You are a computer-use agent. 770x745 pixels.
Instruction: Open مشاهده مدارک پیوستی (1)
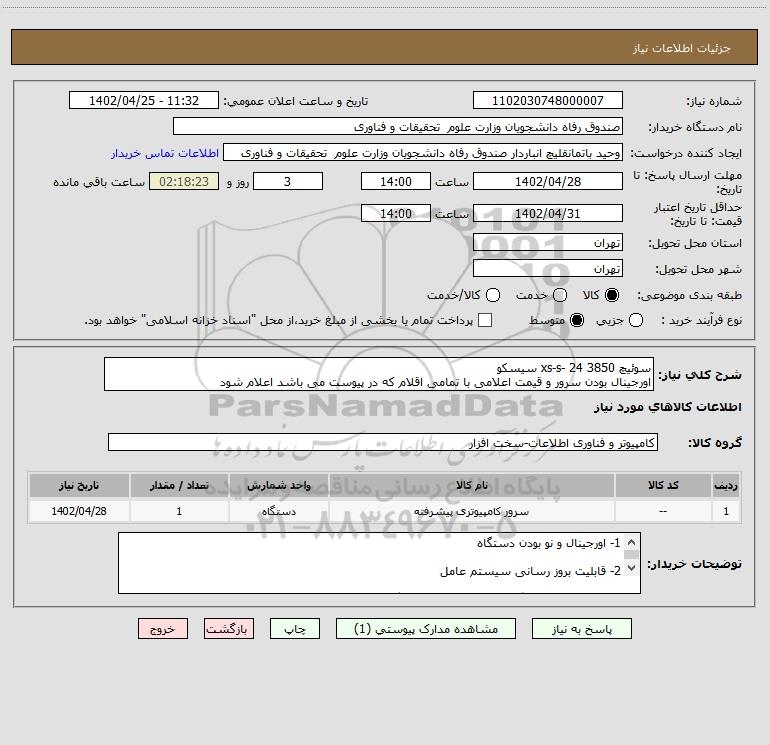(x=426, y=629)
